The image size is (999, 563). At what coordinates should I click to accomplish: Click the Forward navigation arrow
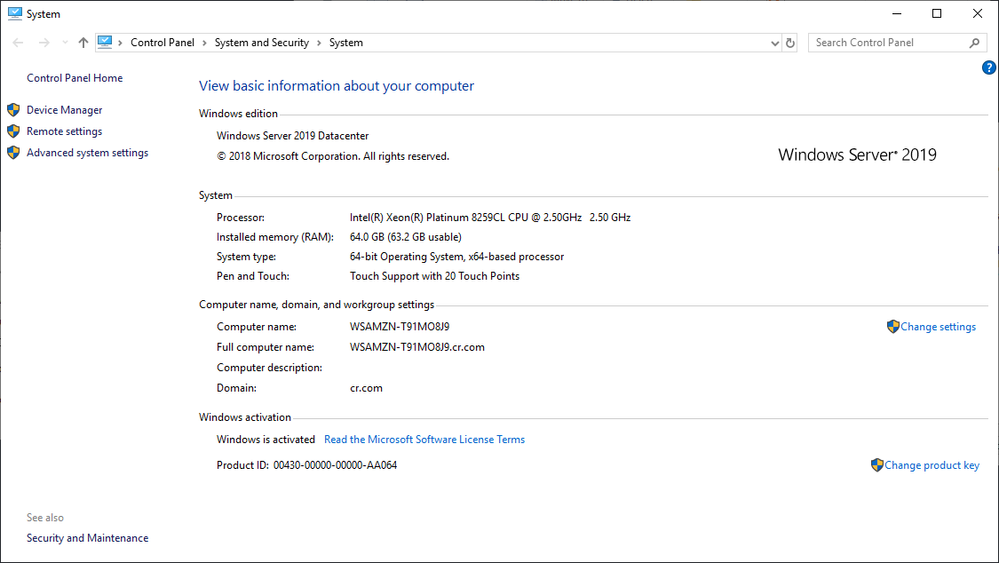click(x=44, y=43)
